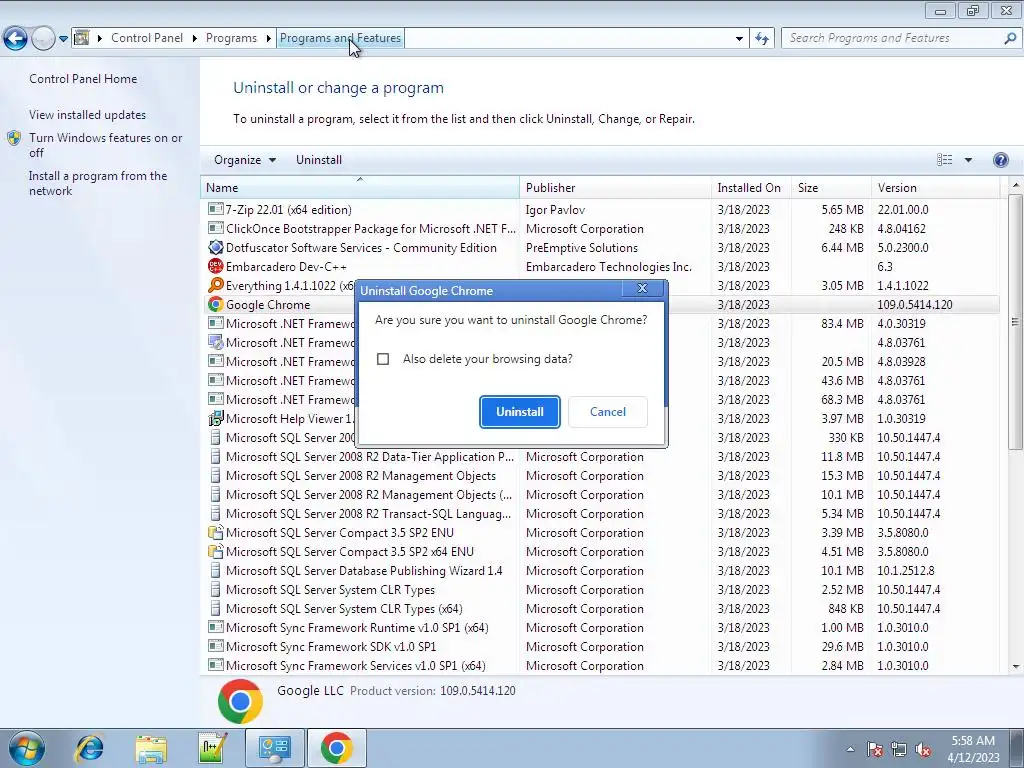Switch to Control Panel taskbar button
This screenshot has height=768, width=1024.
click(275, 748)
